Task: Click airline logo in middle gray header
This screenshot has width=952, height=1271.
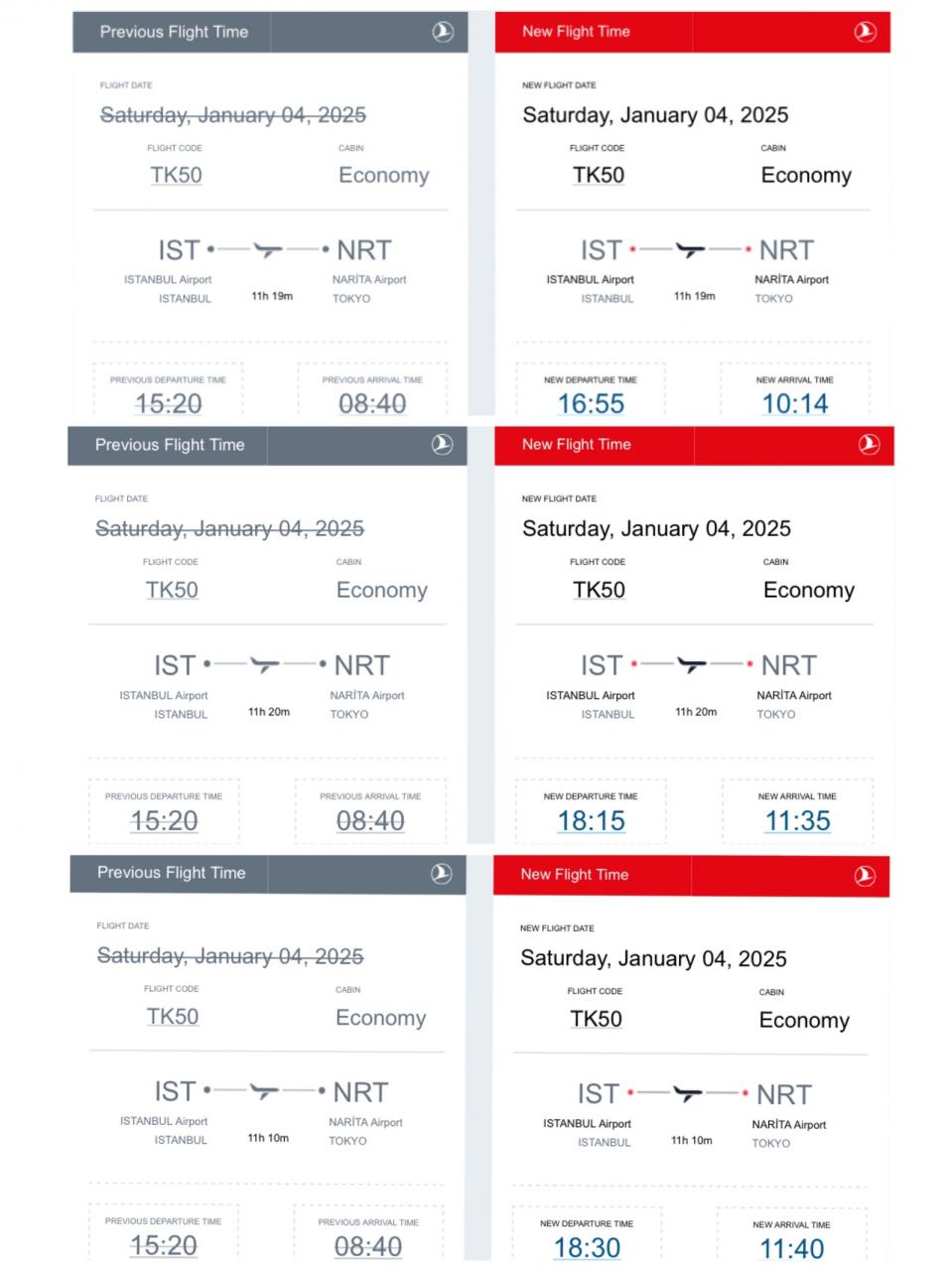Action: pyautogui.click(x=442, y=445)
